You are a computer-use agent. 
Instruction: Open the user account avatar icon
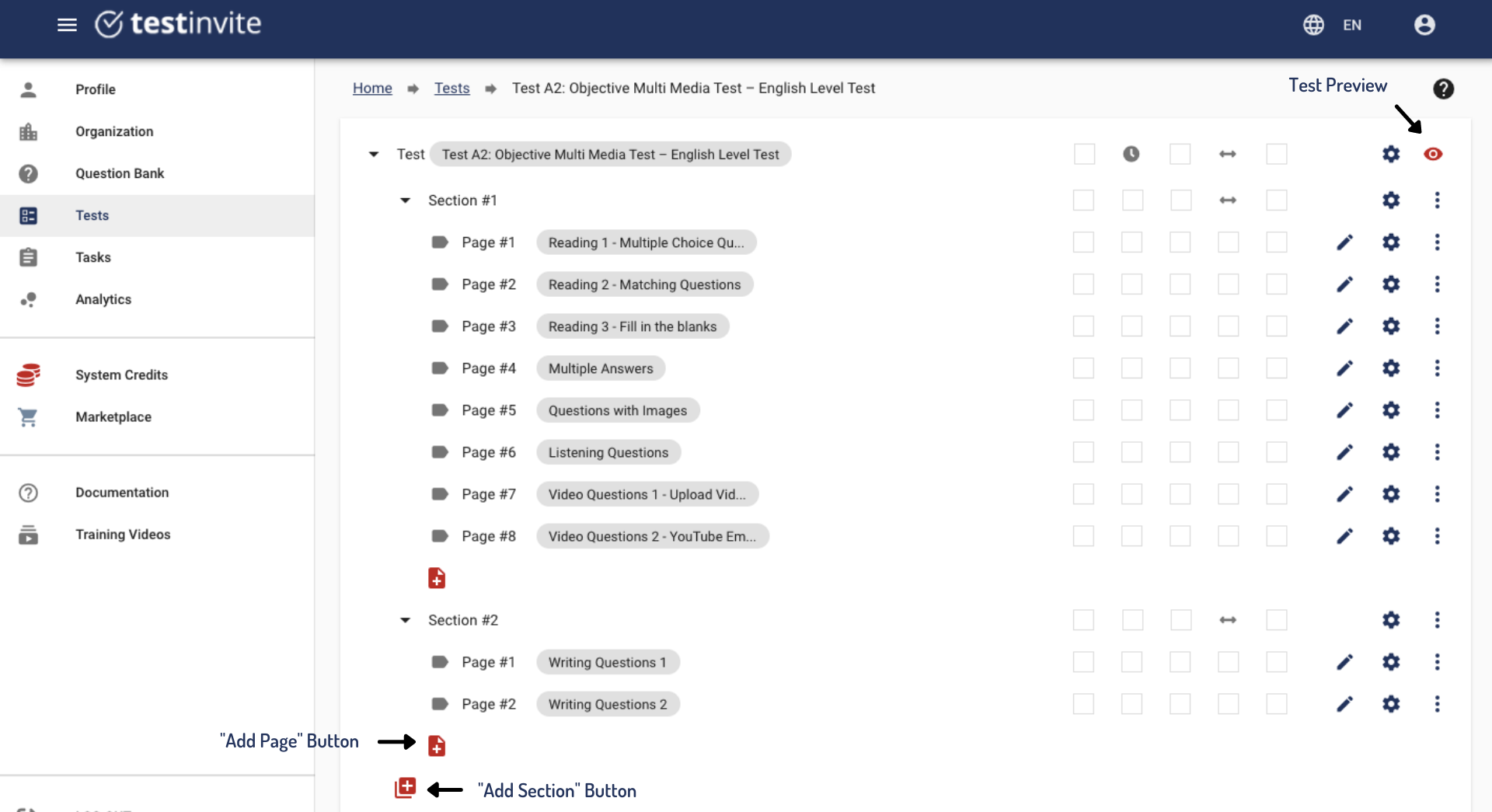pyautogui.click(x=1424, y=25)
